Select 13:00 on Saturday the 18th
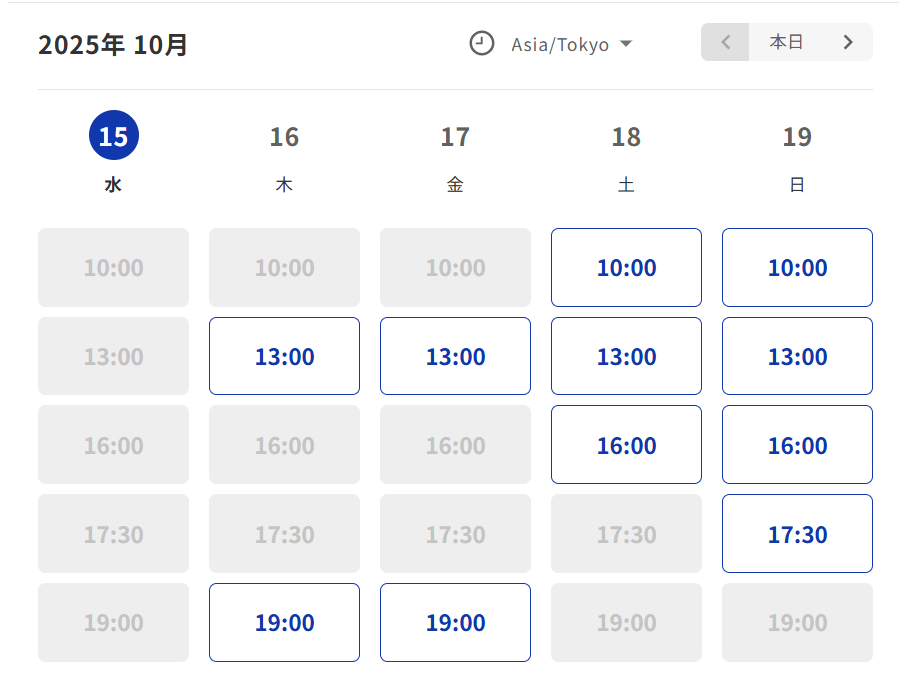Image resolution: width=899 pixels, height=678 pixels. coord(626,356)
